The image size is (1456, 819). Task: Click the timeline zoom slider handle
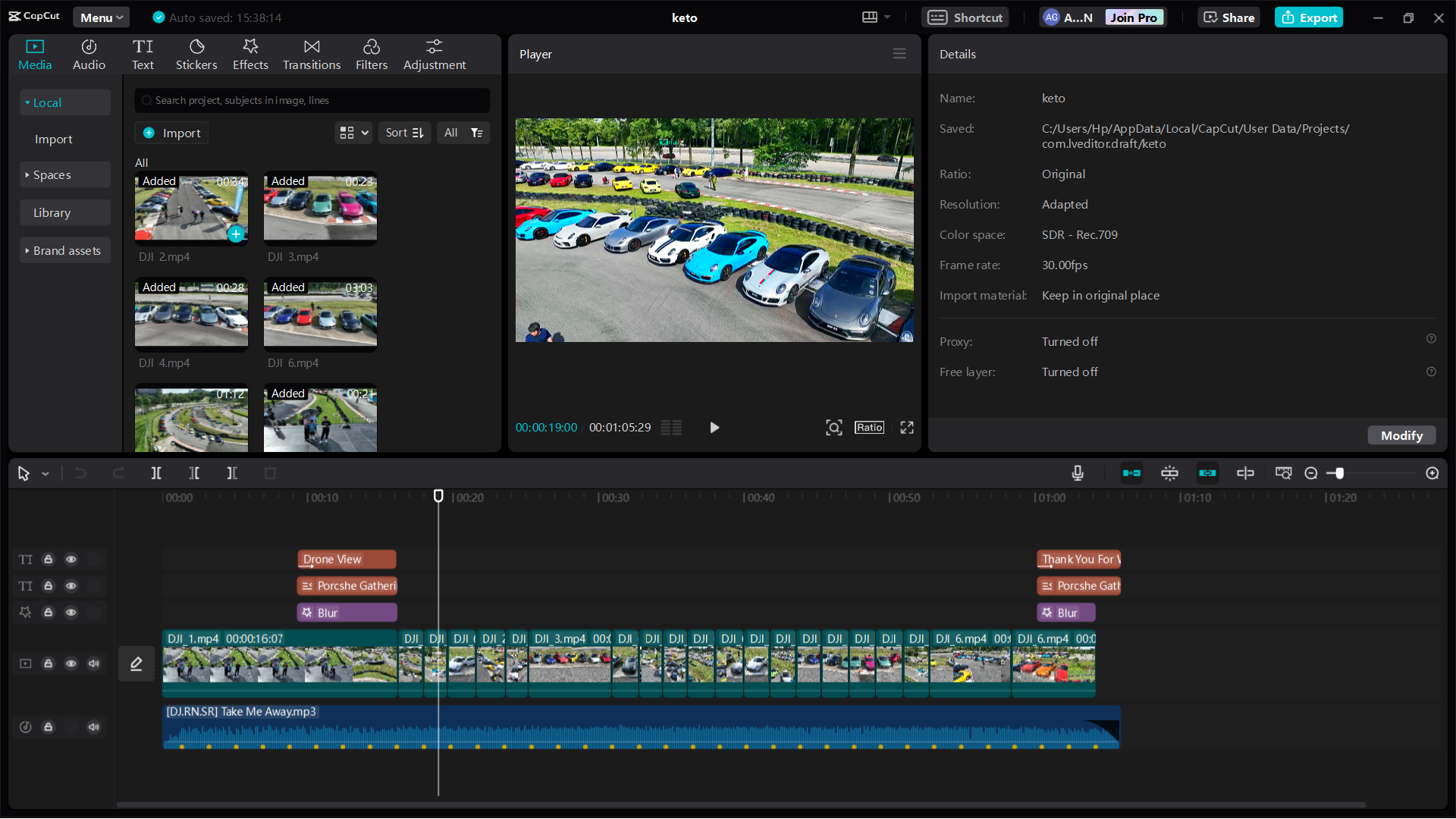(1340, 473)
